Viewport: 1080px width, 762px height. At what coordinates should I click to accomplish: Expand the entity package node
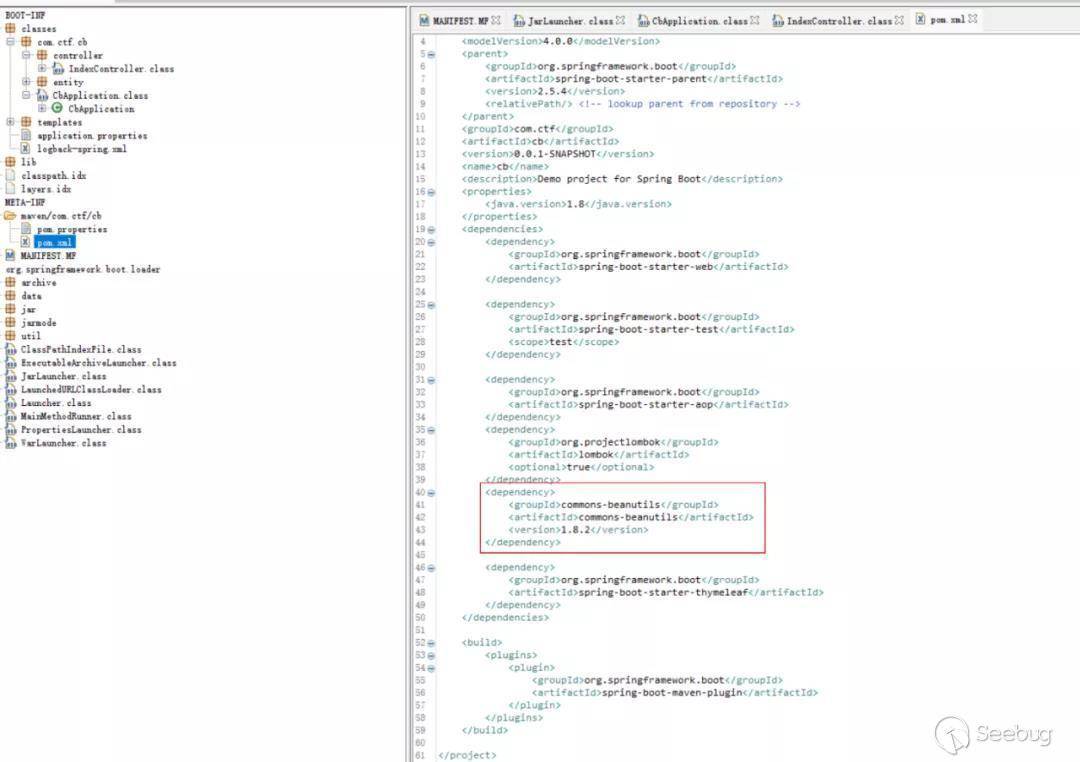point(26,82)
